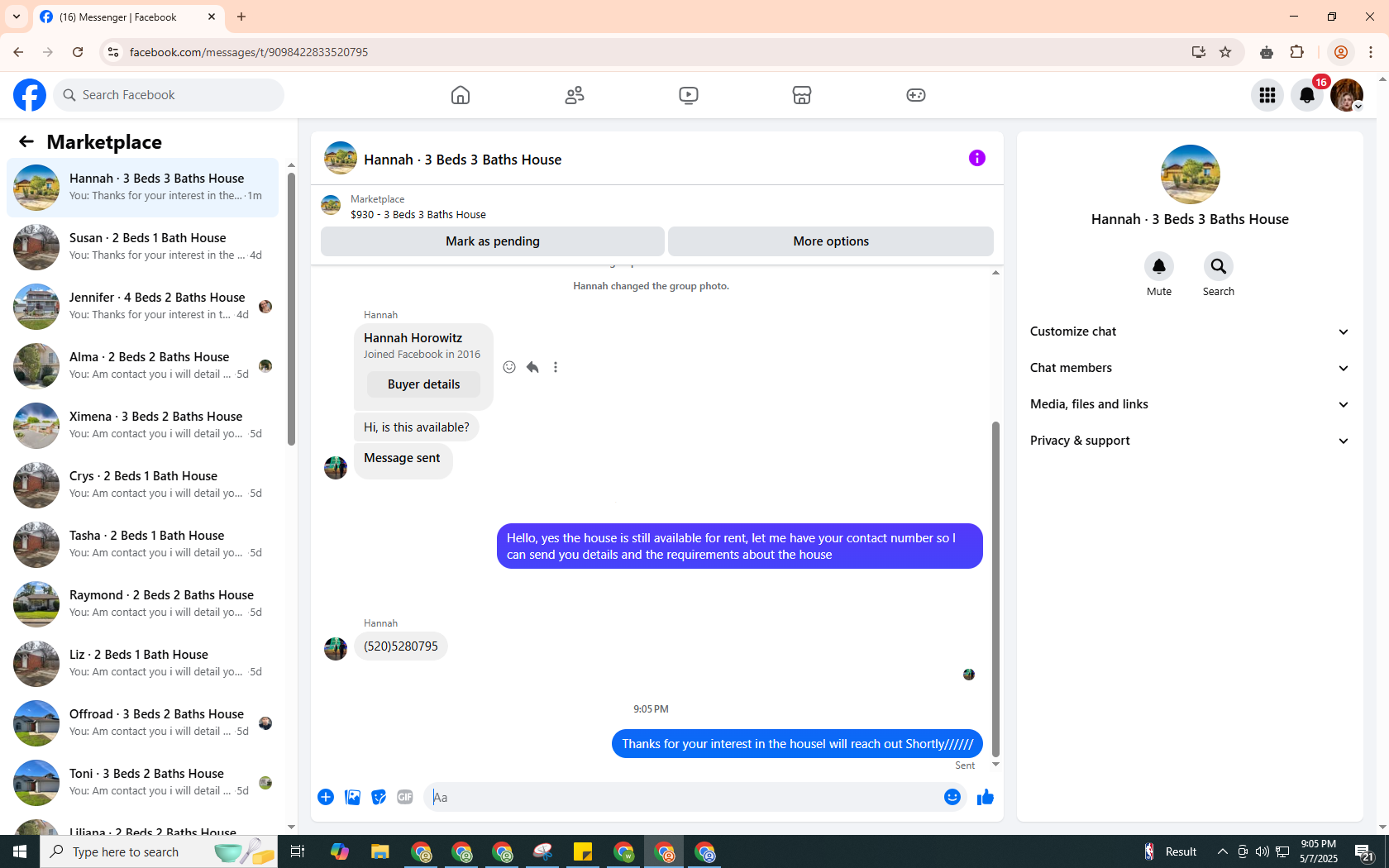Open Jennifer 4 Beds 2 Baths House chat
This screenshot has width=1389, height=868.
[x=142, y=307]
